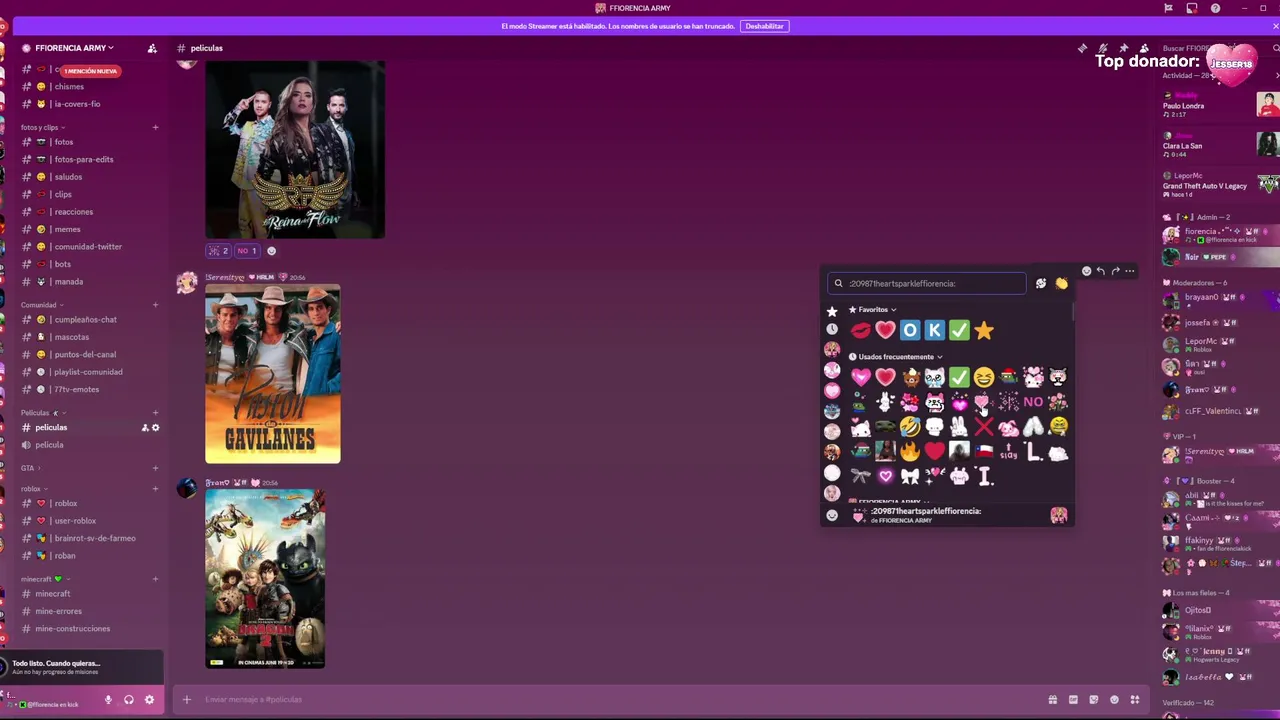This screenshot has height=720, width=1280.
Task: Open the brainrot-sv-de-farmeo channel
Action: click(95, 538)
